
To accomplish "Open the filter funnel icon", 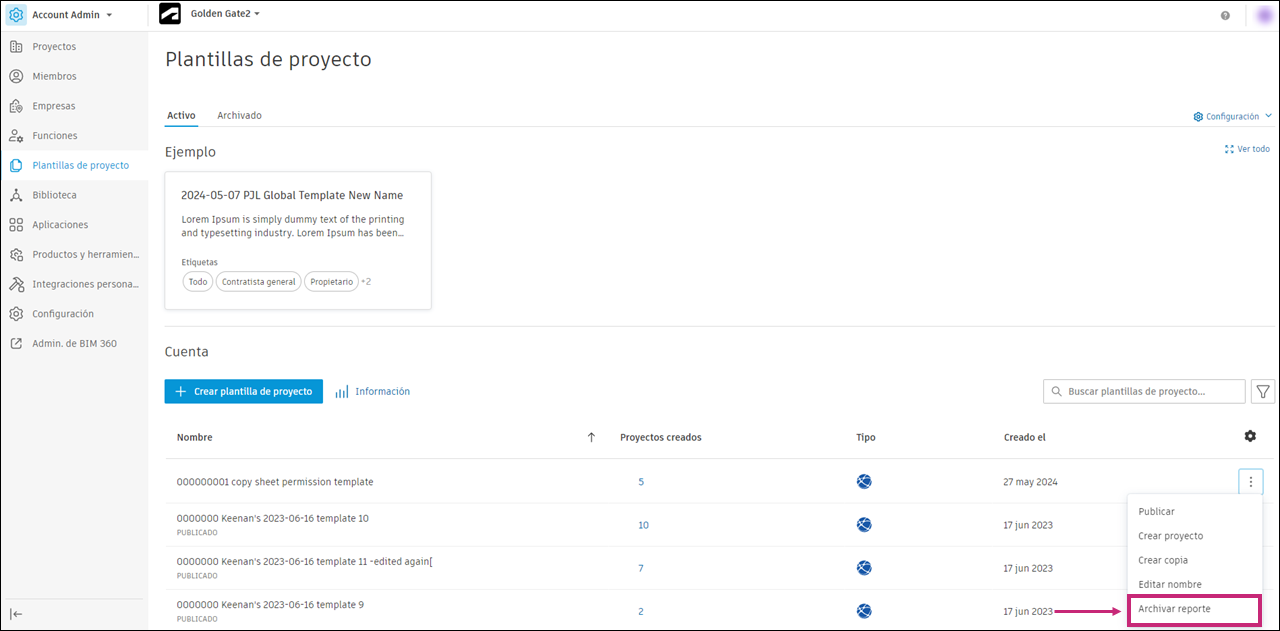I will [x=1263, y=392].
